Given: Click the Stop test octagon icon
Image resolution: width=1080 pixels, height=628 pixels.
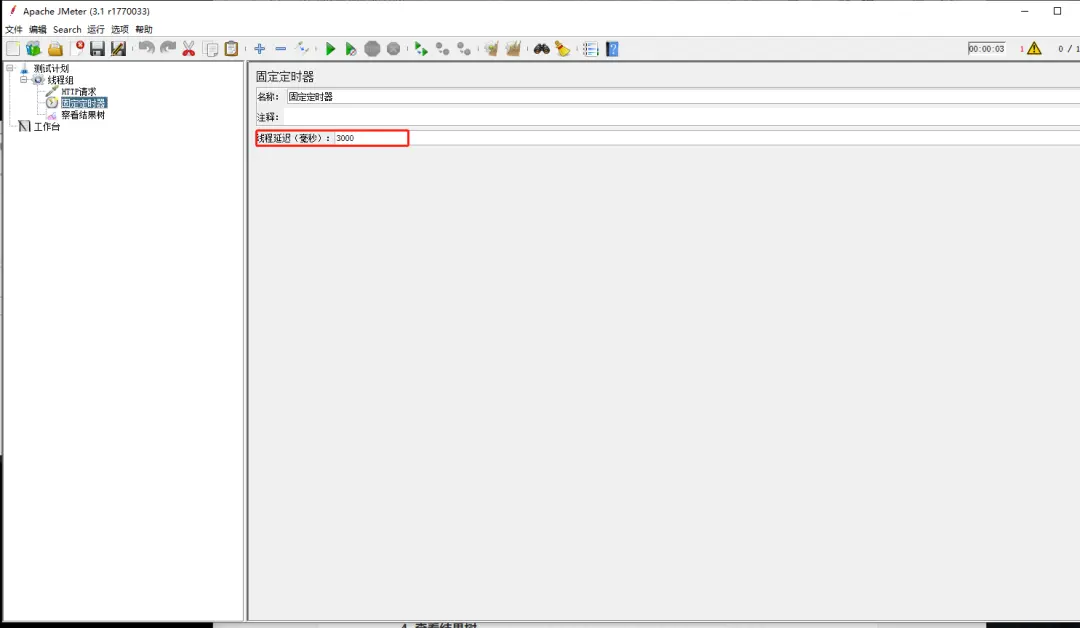Looking at the screenshot, I should tap(372, 49).
